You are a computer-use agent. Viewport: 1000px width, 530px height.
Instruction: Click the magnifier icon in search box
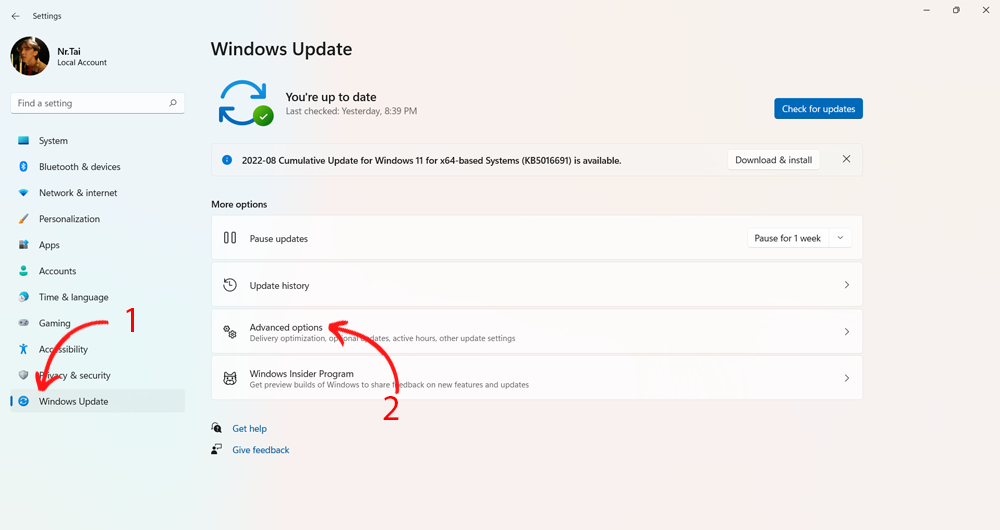(173, 103)
